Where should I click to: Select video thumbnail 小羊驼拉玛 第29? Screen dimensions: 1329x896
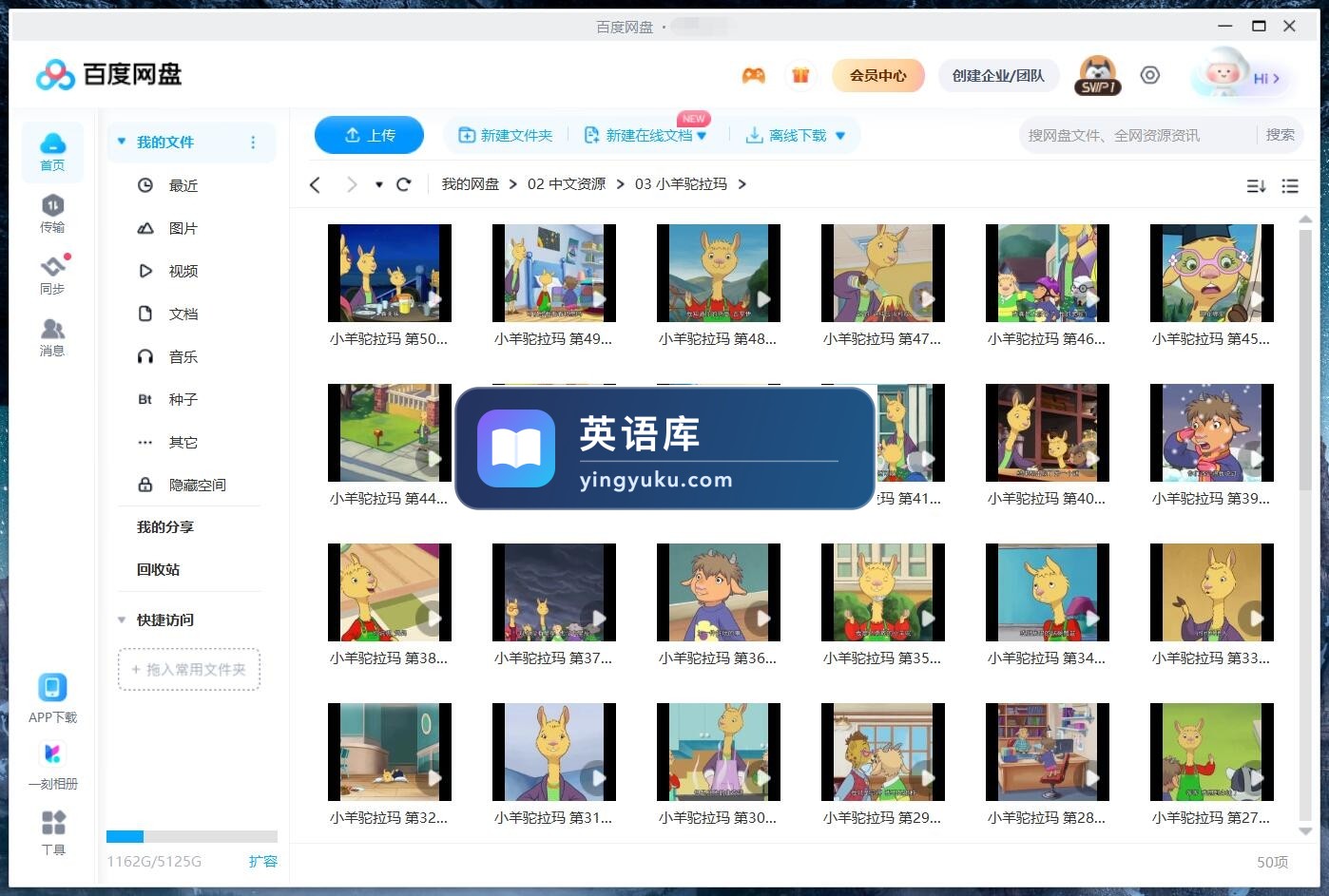point(882,752)
